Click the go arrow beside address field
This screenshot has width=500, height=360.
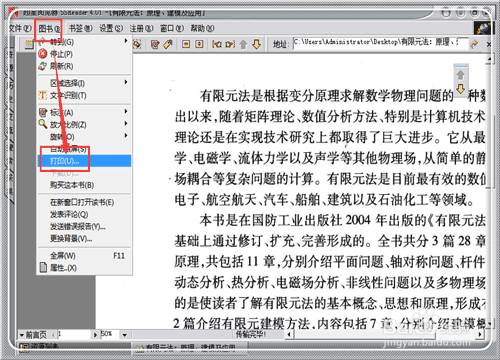point(475,43)
